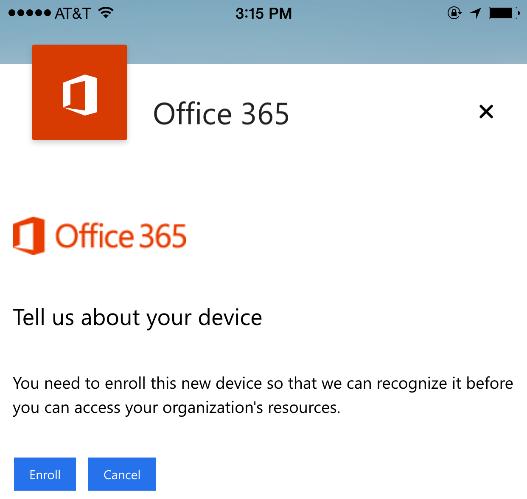This screenshot has height=499, width=527.
Task: Close the Office 365 enrollment dialog
Action: (486, 112)
